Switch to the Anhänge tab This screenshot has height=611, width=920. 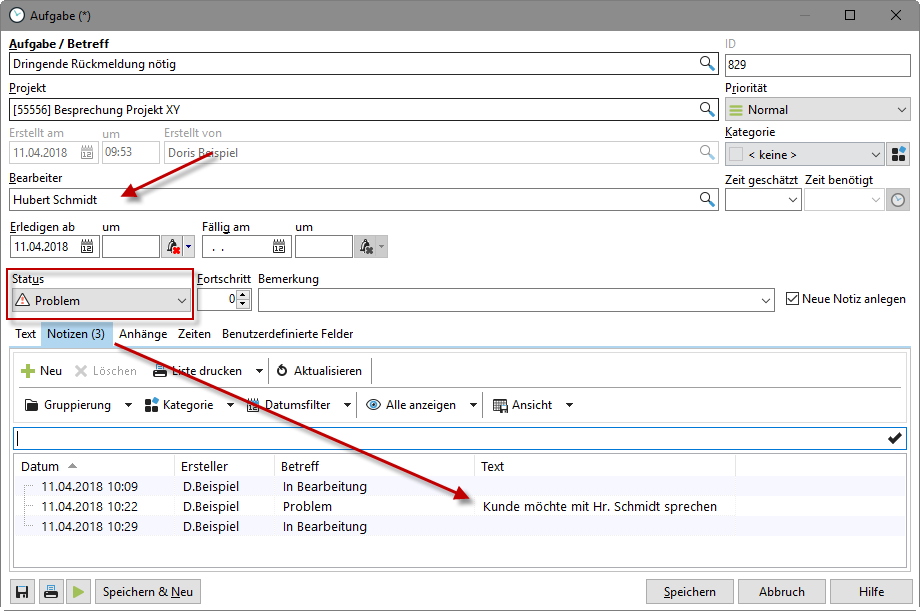[x=143, y=334]
